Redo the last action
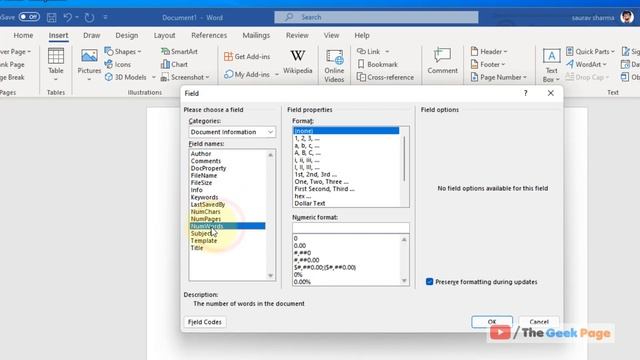This screenshot has width=640, height=360. pyautogui.click(x=89, y=18)
